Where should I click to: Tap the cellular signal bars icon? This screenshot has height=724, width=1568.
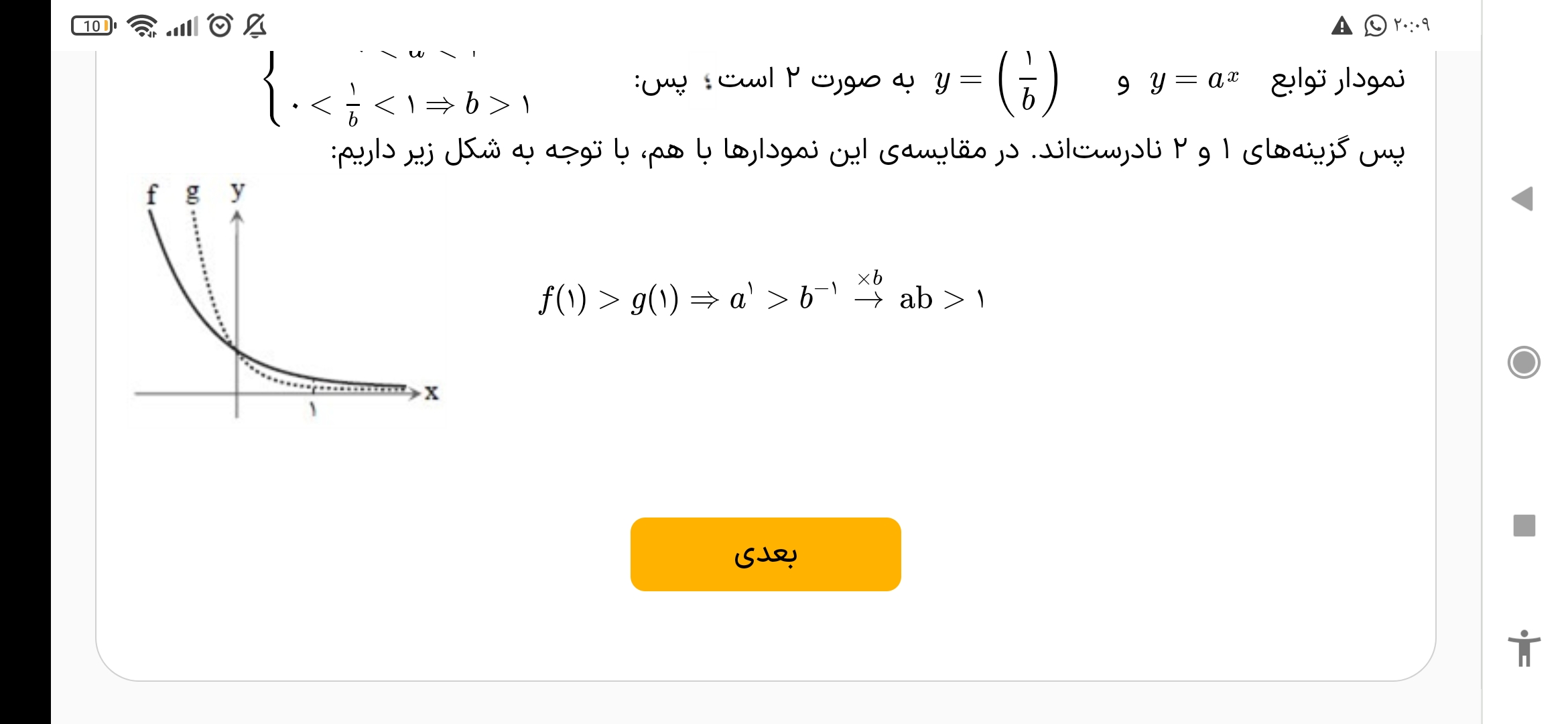click(x=182, y=26)
